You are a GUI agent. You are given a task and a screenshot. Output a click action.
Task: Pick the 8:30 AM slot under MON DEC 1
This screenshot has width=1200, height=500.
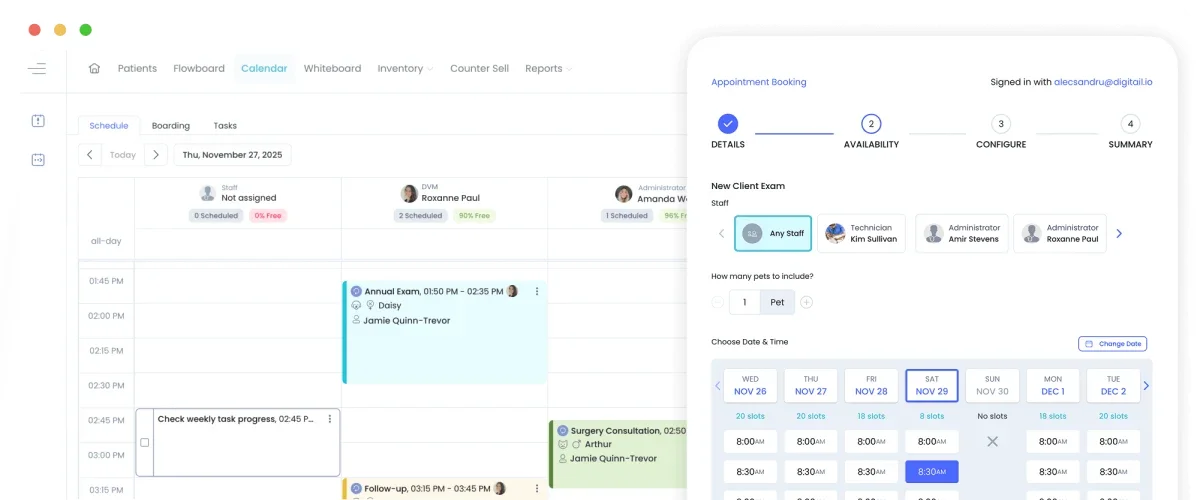(x=1053, y=472)
